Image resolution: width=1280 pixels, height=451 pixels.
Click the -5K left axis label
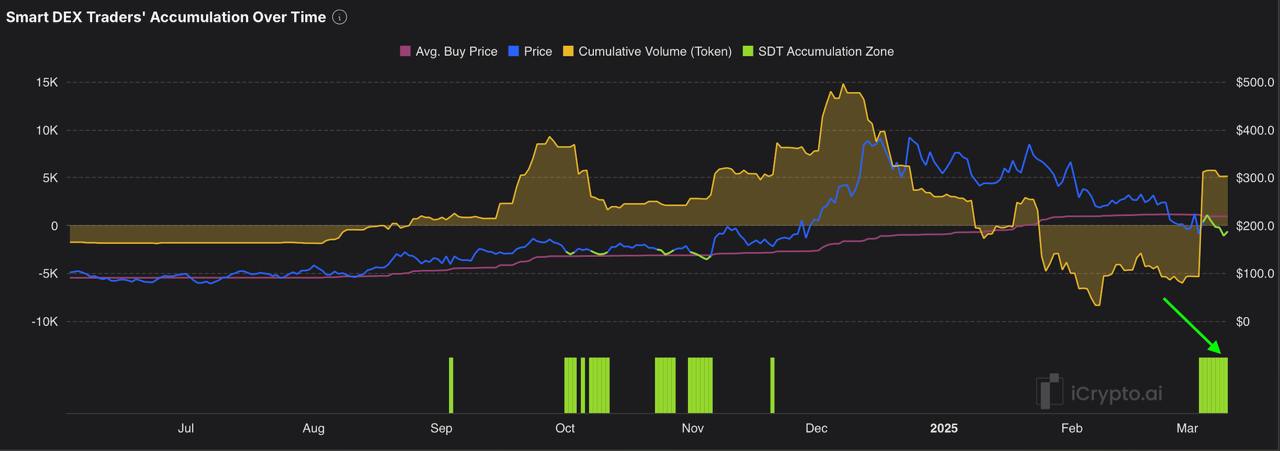pos(48,274)
